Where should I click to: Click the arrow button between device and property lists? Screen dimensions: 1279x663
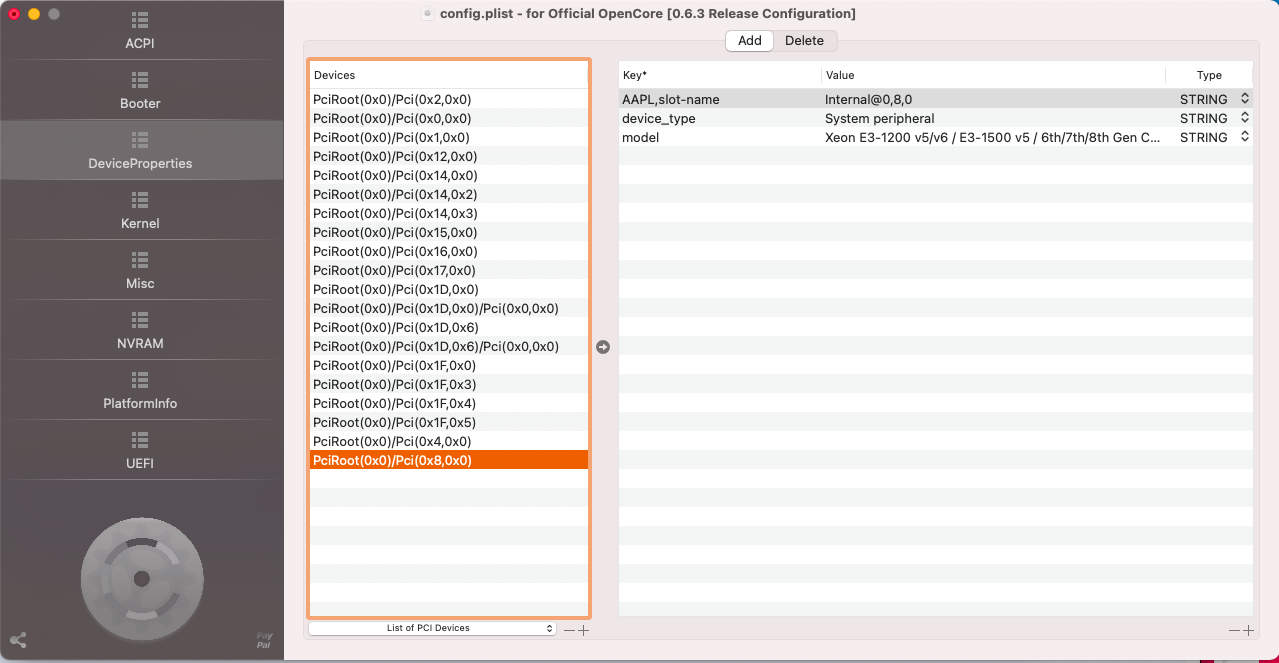click(603, 347)
